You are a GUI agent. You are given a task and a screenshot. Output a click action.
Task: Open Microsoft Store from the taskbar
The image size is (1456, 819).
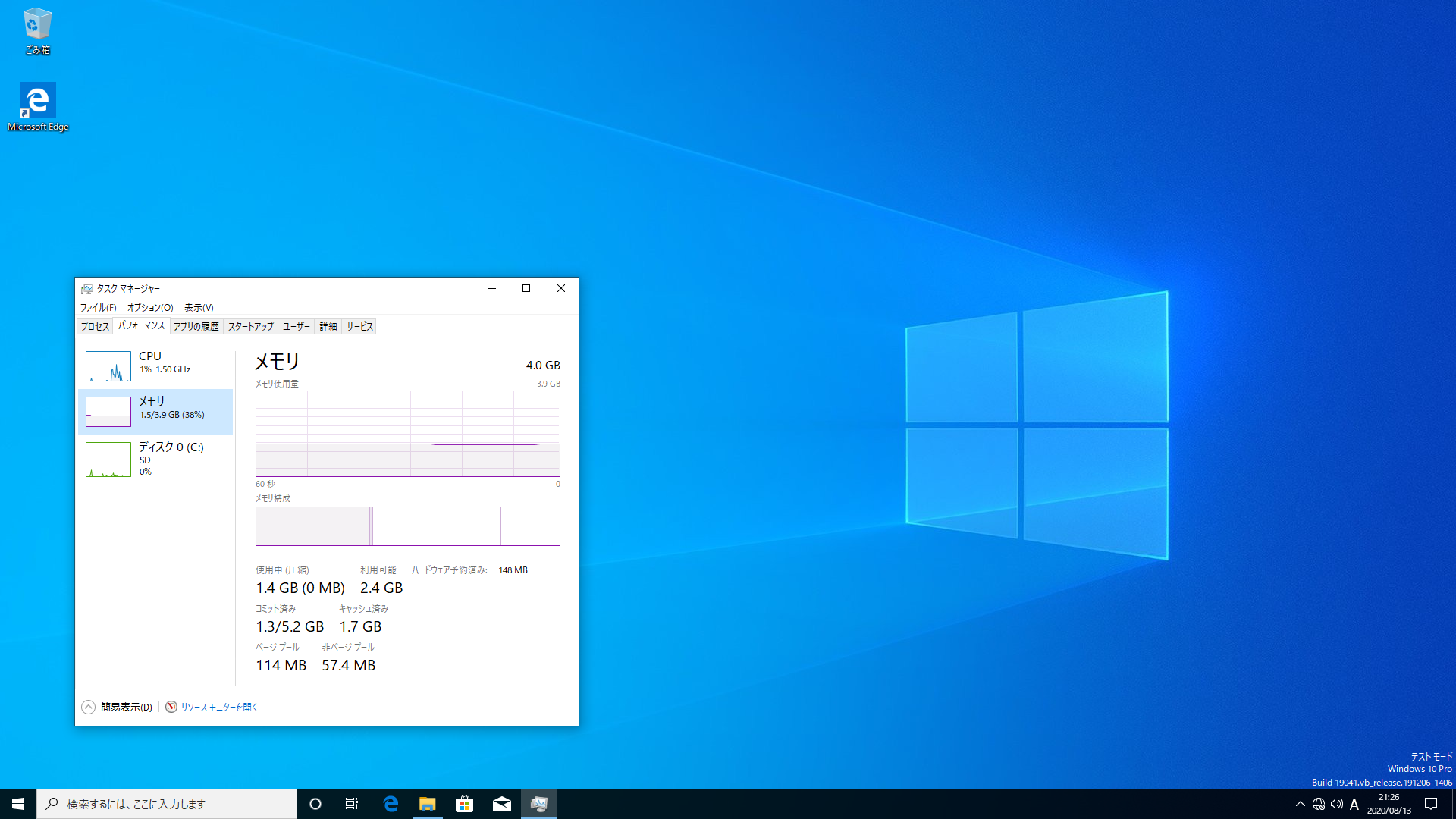pyautogui.click(x=464, y=804)
